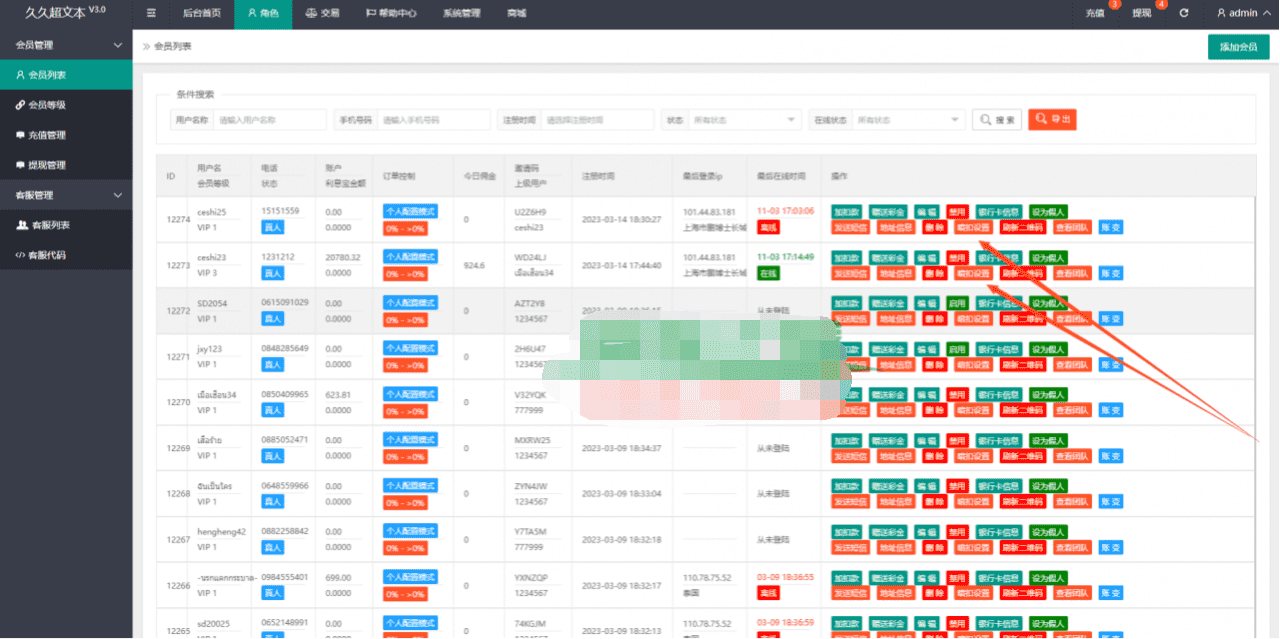Set user ceshi23 as 假人
This screenshot has width=1280, height=639.
pyautogui.click(x=1048, y=258)
